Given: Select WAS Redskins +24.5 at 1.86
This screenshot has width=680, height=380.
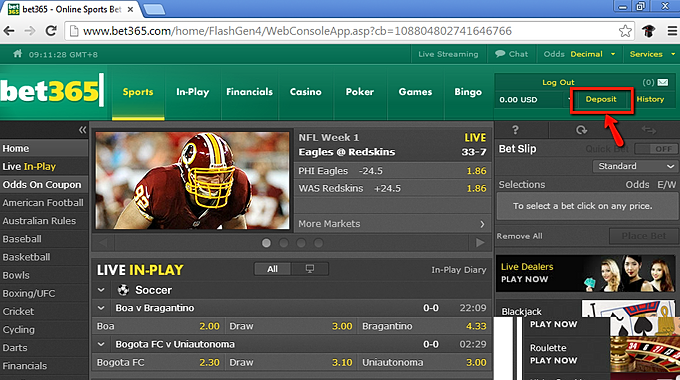Looking at the screenshot, I should [x=392, y=188].
